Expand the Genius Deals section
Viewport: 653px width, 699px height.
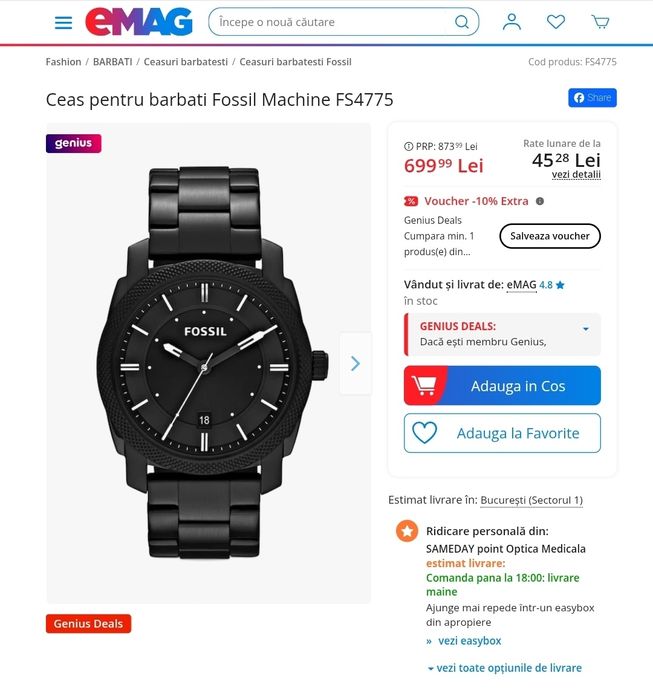pyautogui.click(x=585, y=329)
